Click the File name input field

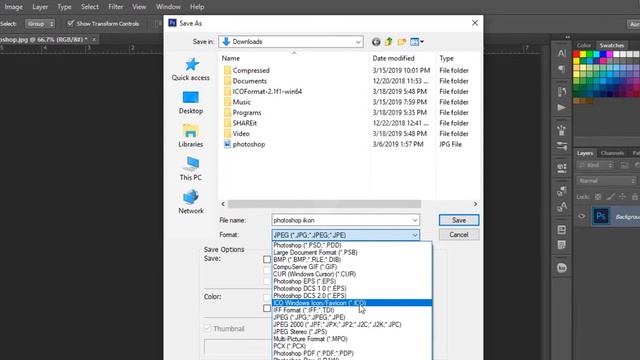point(341,220)
